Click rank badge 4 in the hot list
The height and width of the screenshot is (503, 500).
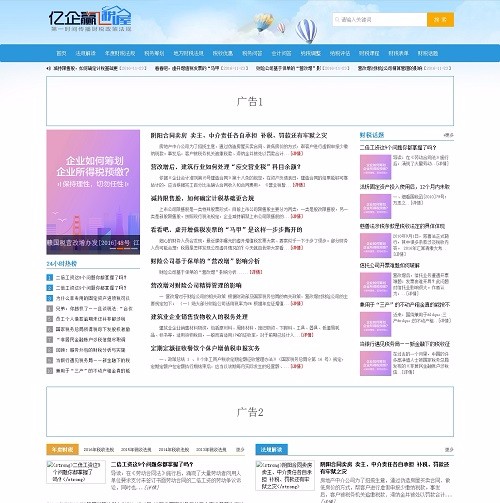[50, 308]
